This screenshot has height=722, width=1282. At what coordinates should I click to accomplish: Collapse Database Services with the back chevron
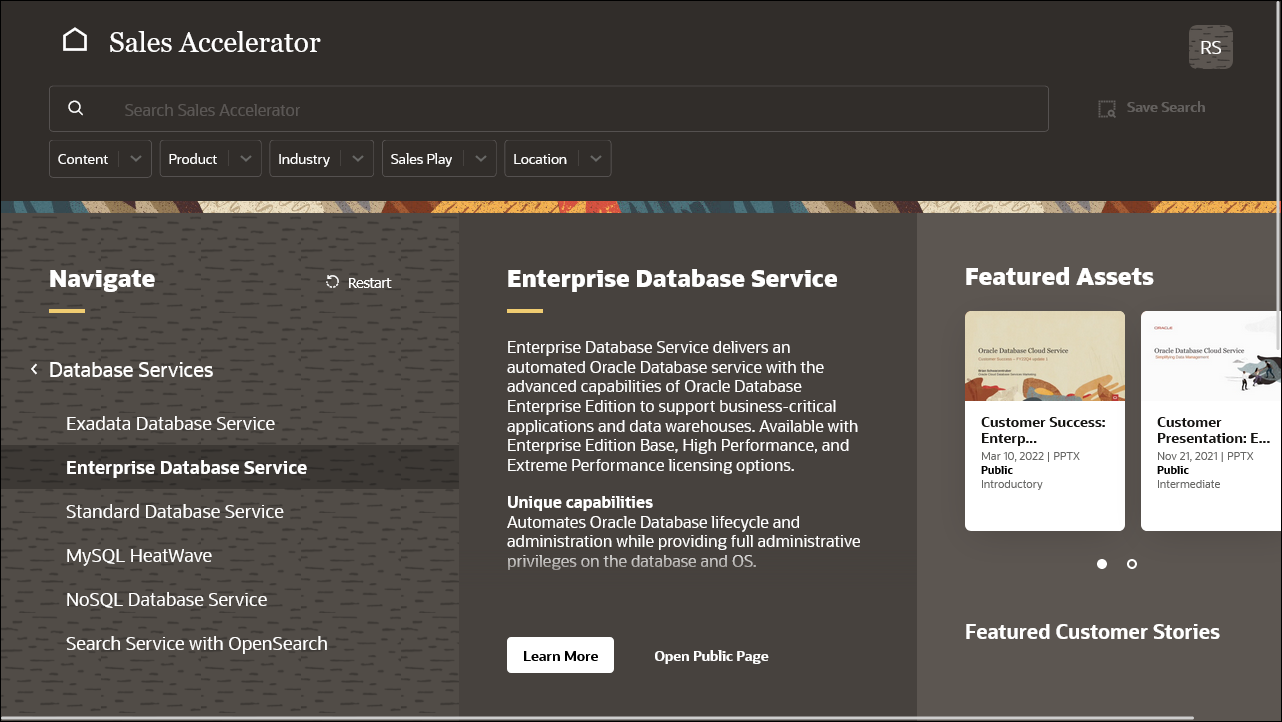[33, 369]
